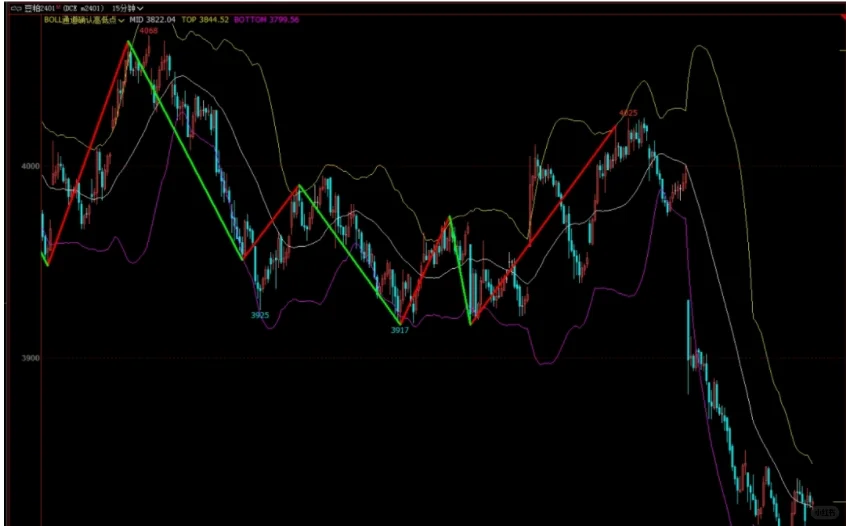Click the MID 3822.04 indicator value
The image size is (846, 526).
[x=153, y=19]
